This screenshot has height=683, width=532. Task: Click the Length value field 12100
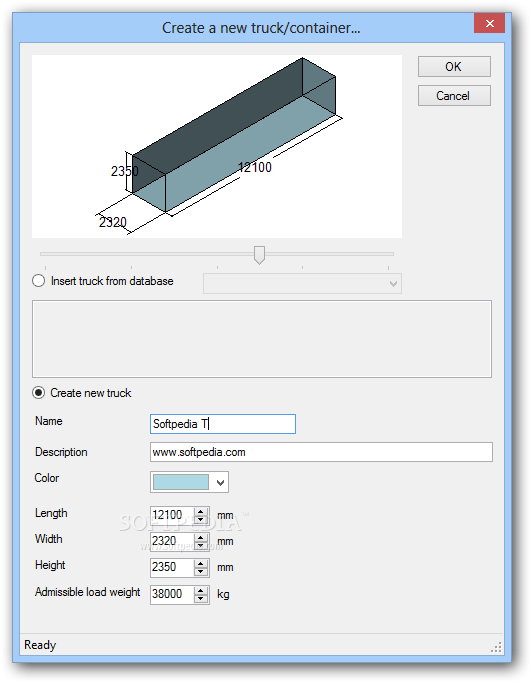(x=172, y=515)
